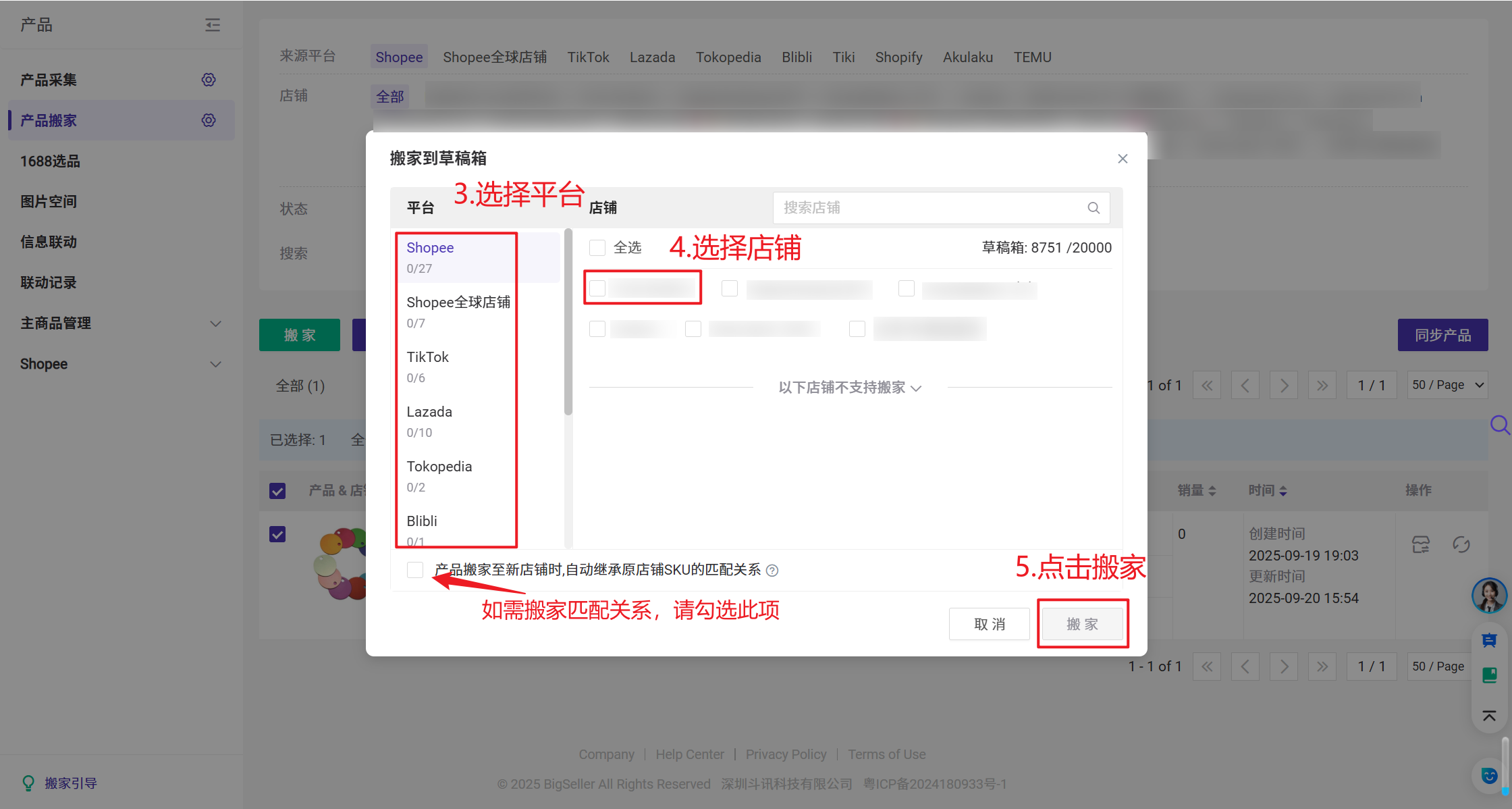Open the 50 / Page dropdown

1447,385
